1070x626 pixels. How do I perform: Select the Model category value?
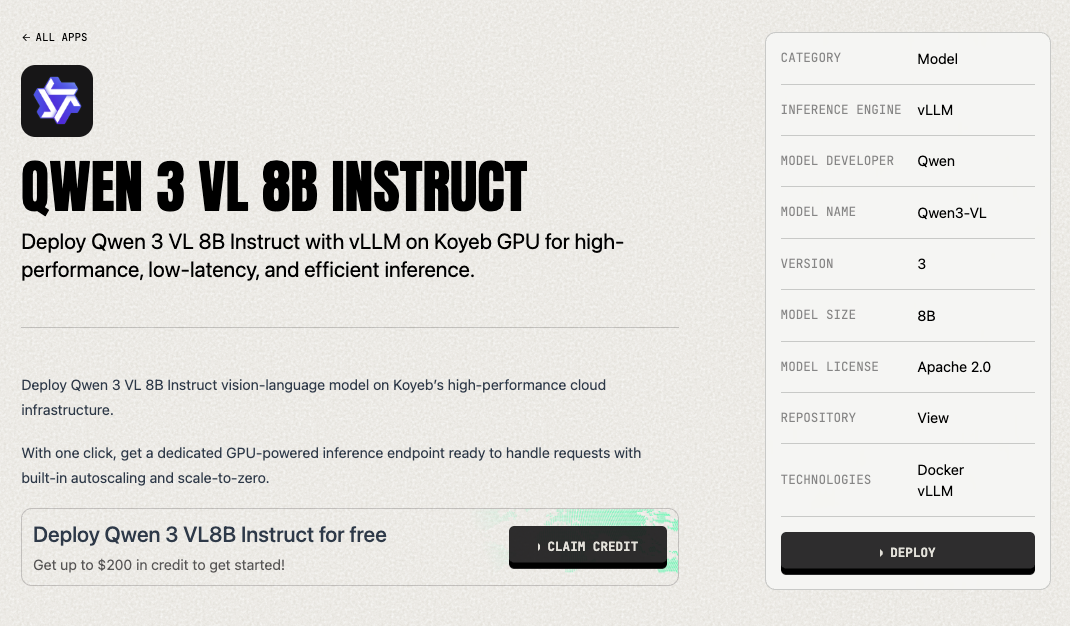tap(937, 59)
